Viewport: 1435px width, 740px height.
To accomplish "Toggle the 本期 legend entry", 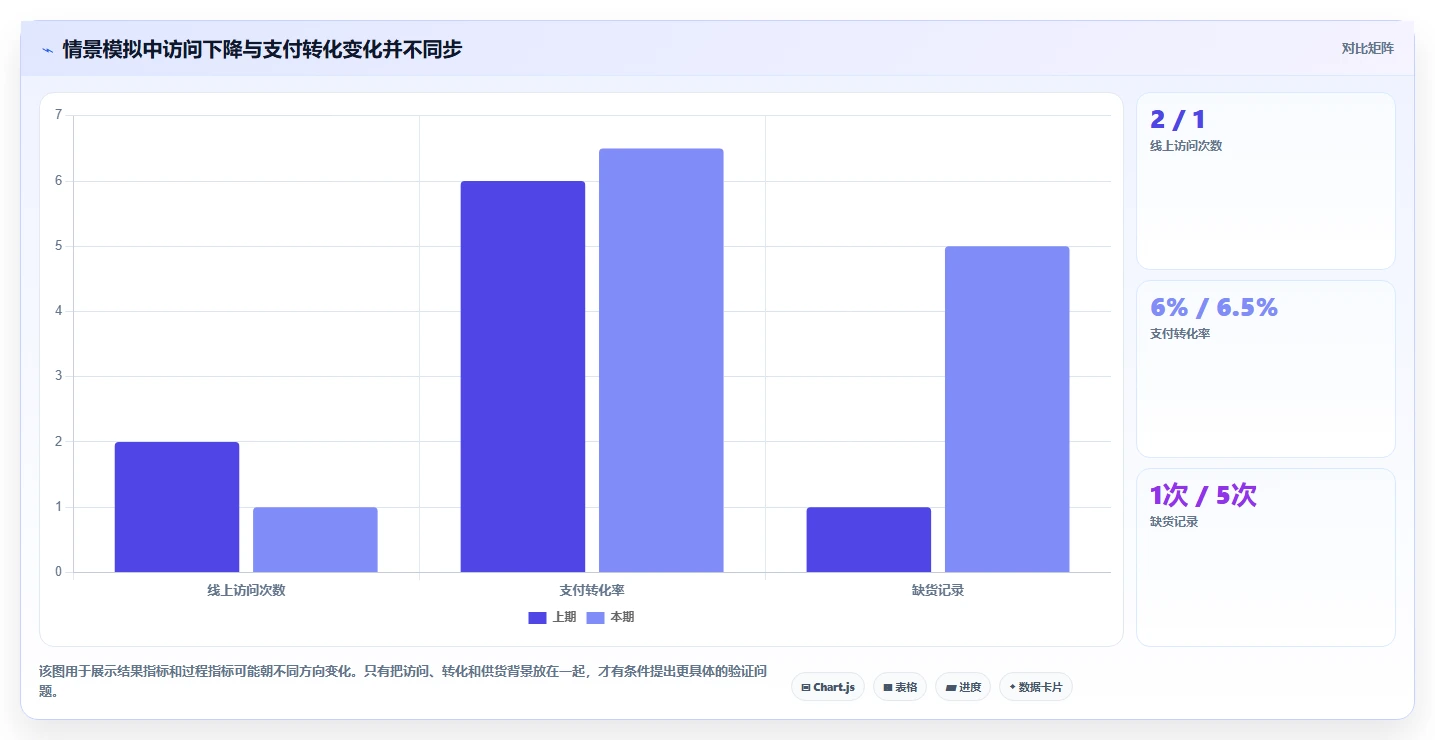I will (x=610, y=617).
